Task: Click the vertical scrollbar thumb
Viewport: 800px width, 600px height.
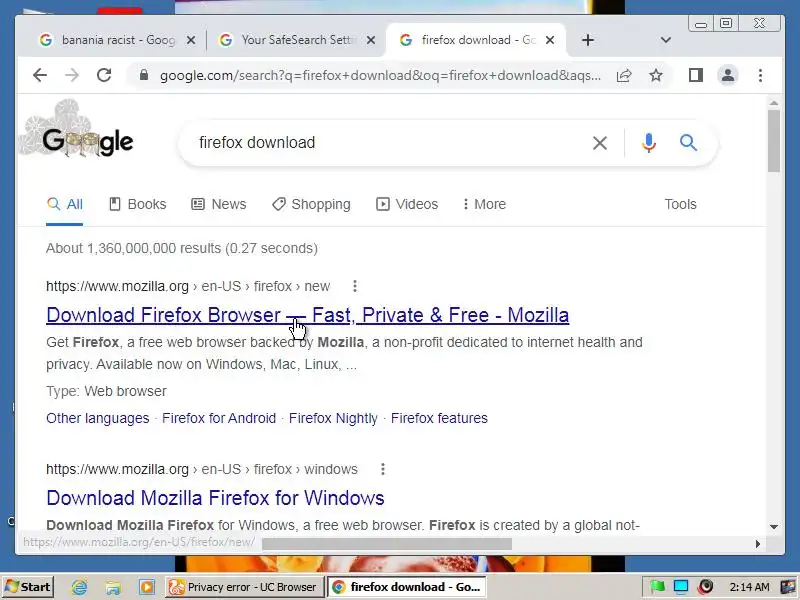Action: 774,141
